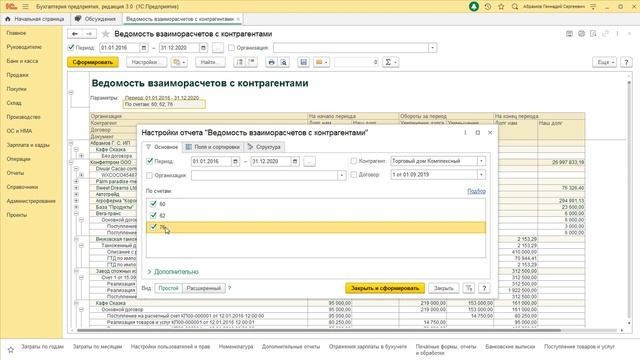This screenshot has height=360, width=640.
Task: Click the Сформировать button
Action: point(93,62)
